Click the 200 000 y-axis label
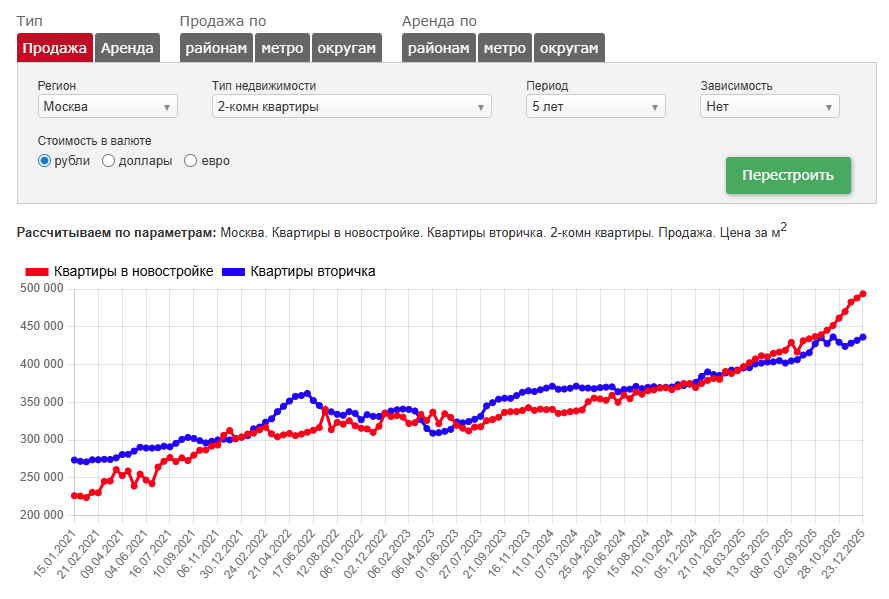The height and width of the screenshot is (599, 889). click(42, 515)
